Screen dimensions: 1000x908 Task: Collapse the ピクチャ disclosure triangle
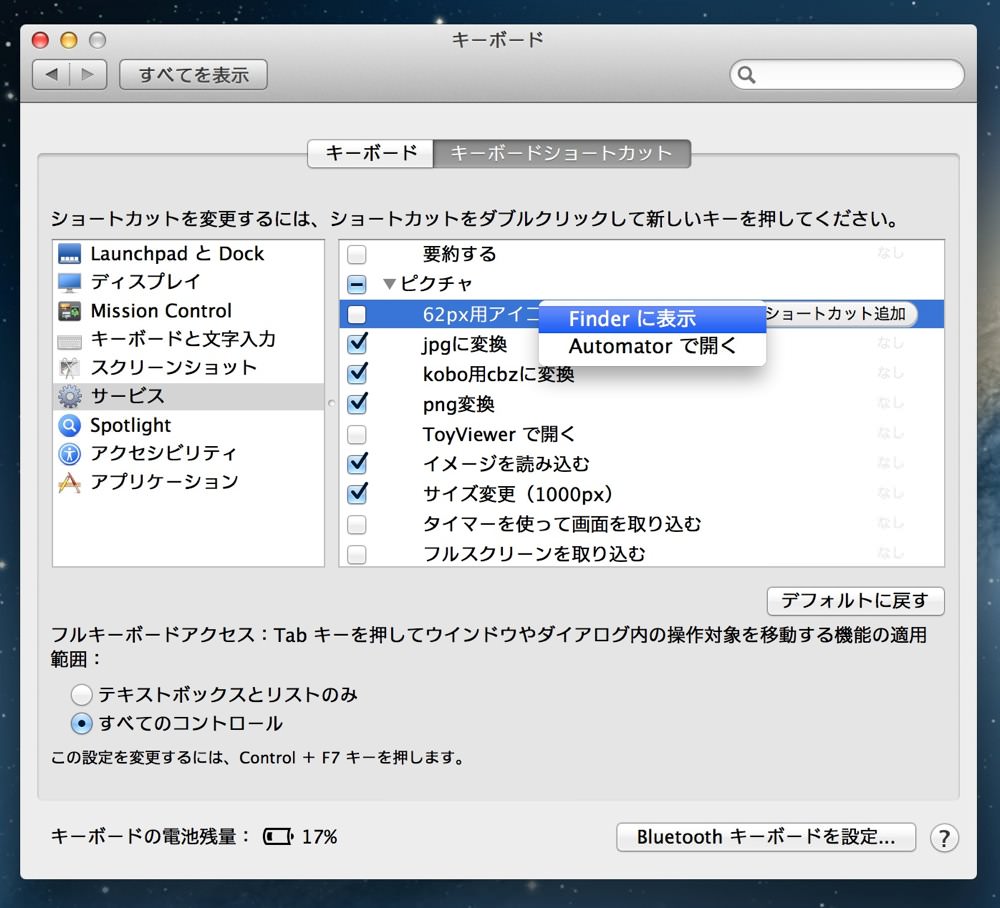389,284
